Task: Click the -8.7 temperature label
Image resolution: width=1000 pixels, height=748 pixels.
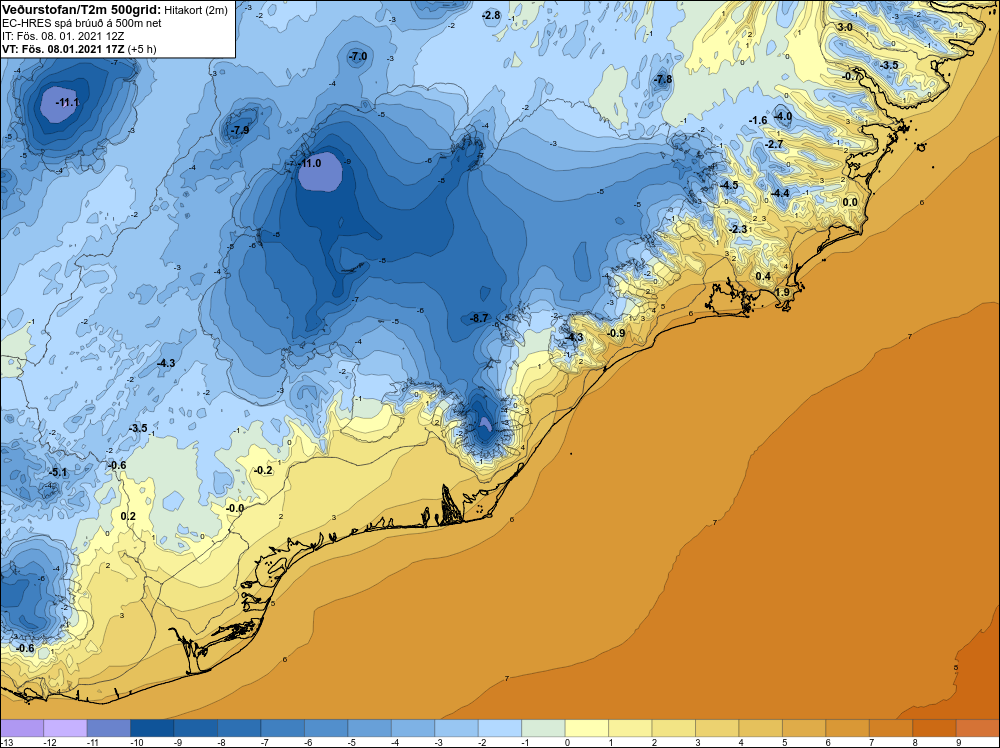Action: tap(479, 318)
